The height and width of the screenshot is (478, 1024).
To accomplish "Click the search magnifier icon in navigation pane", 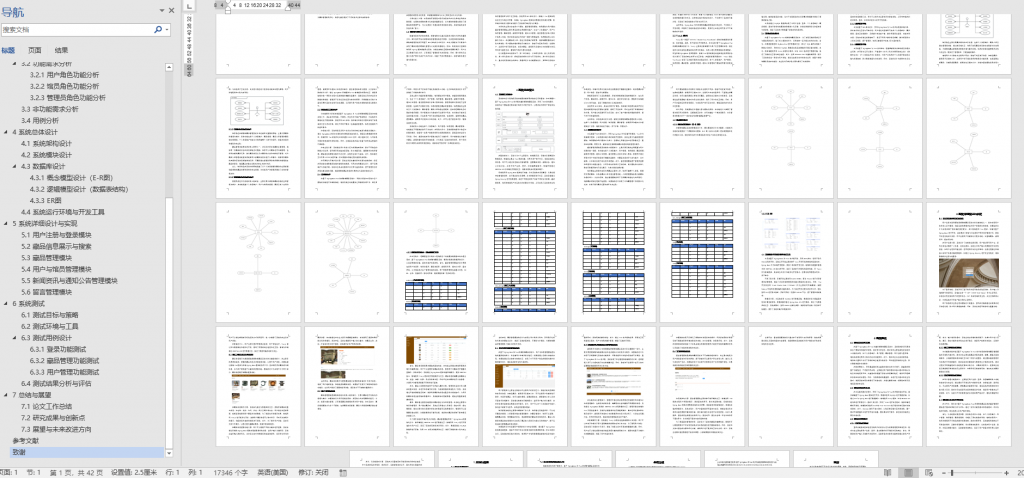I will coord(158,30).
